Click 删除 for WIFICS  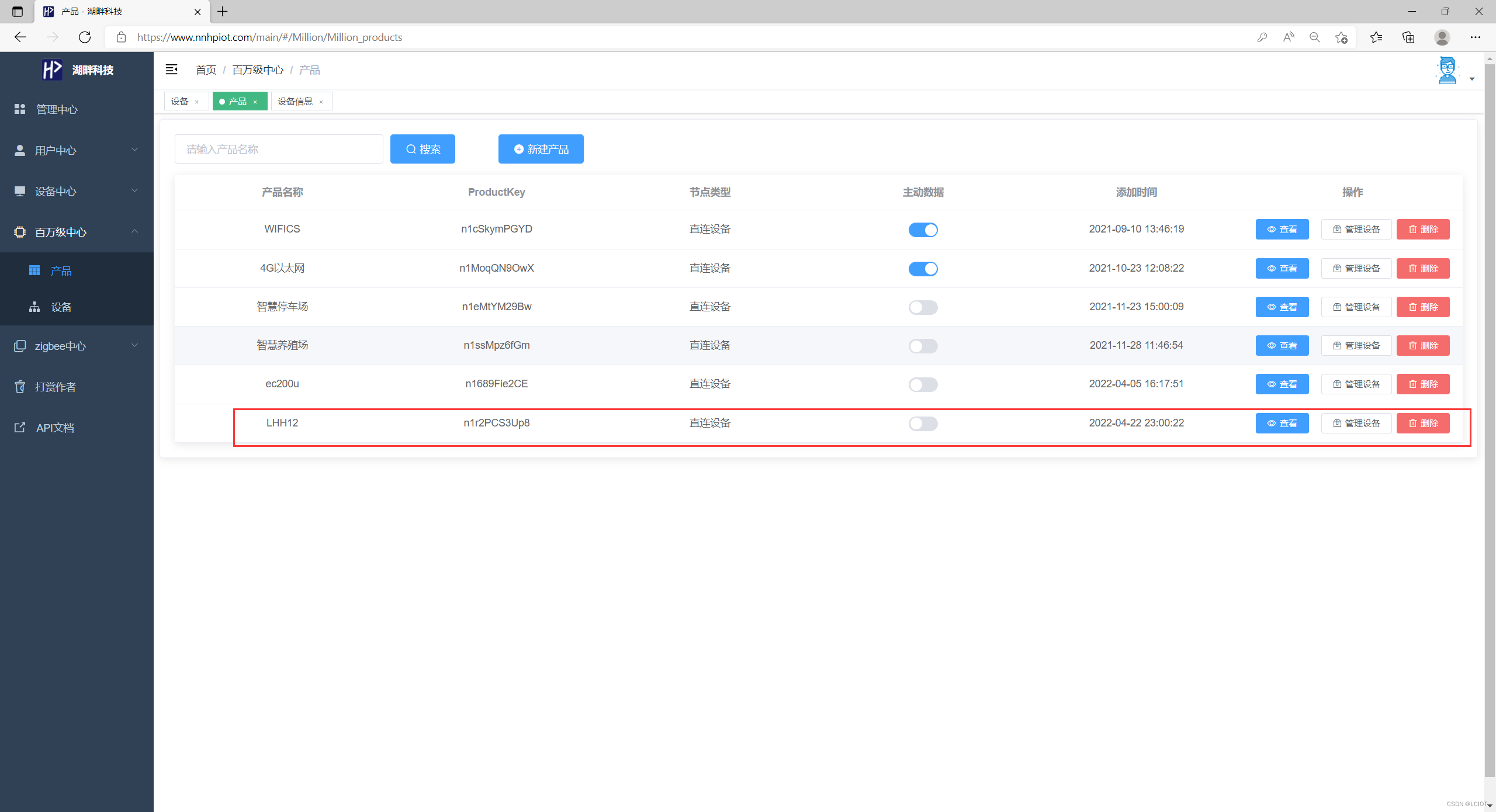pos(1423,229)
